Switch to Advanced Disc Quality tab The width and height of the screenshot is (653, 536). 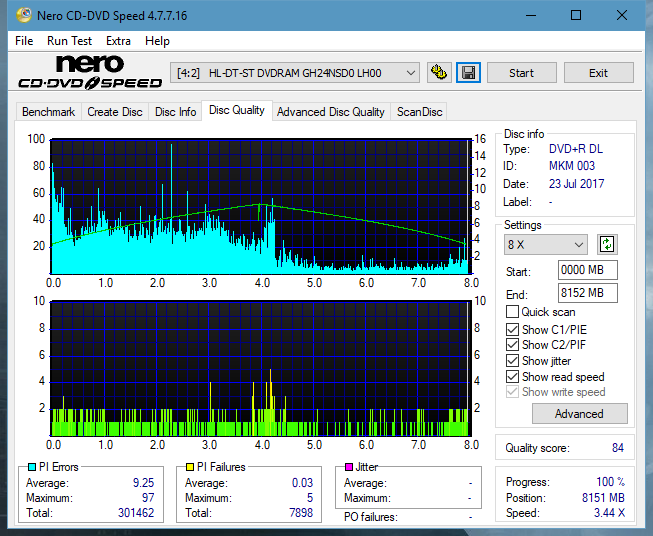click(x=331, y=112)
